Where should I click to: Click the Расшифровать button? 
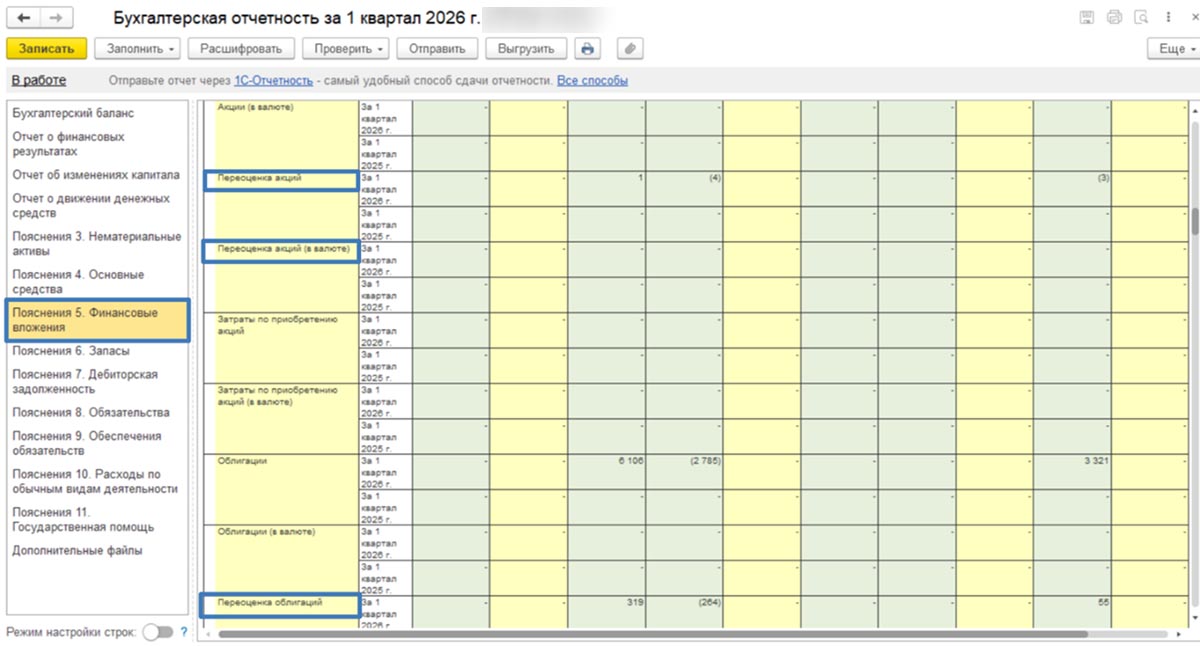point(241,49)
